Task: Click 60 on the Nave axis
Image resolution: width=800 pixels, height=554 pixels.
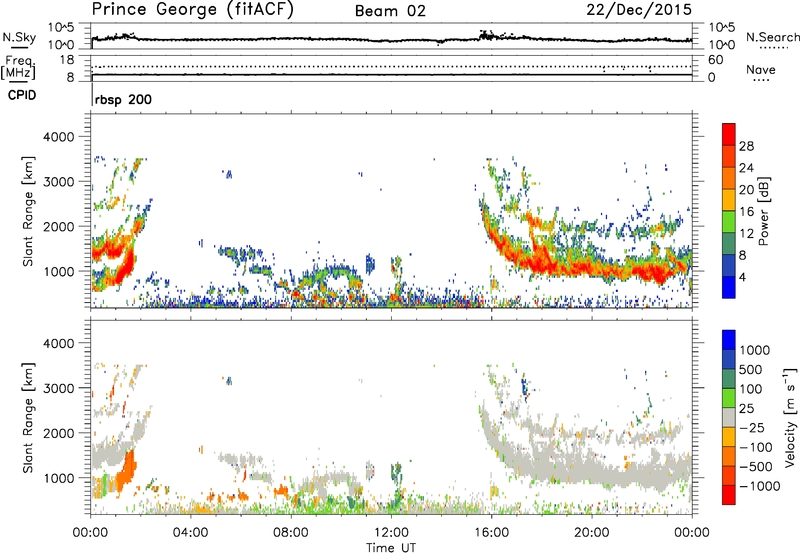Action: [x=715, y=60]
